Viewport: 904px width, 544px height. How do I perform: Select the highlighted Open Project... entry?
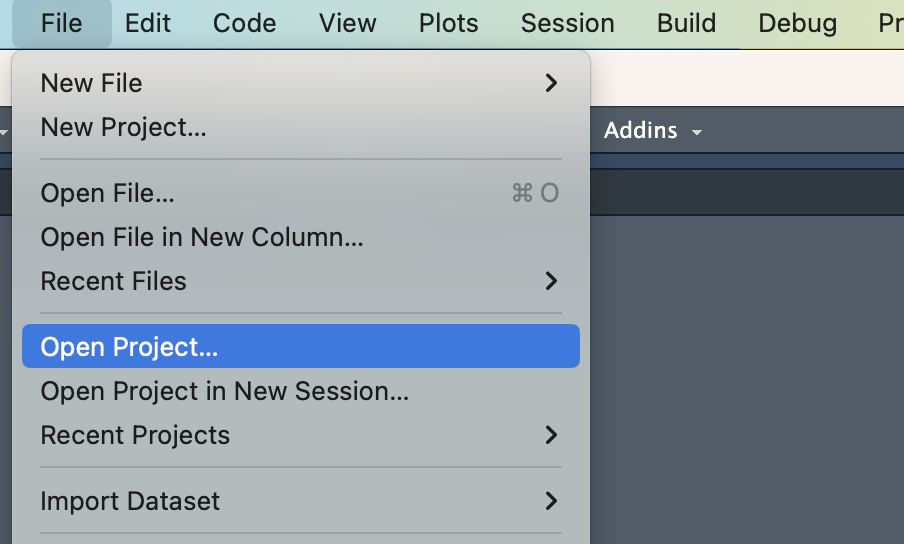(x=301, y=346)
